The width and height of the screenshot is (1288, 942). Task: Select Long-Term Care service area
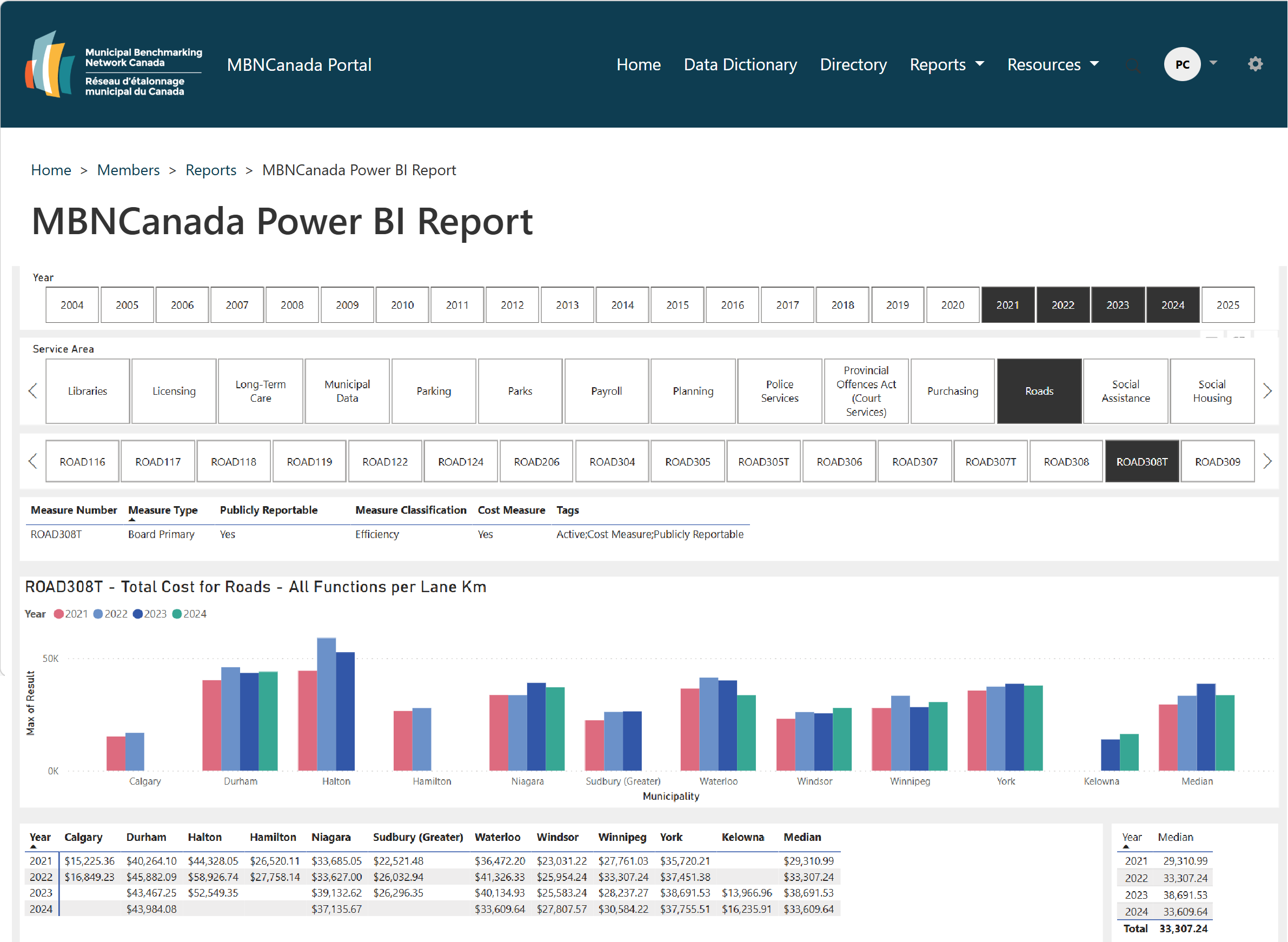pyautogui.click(x=261, y=391)
